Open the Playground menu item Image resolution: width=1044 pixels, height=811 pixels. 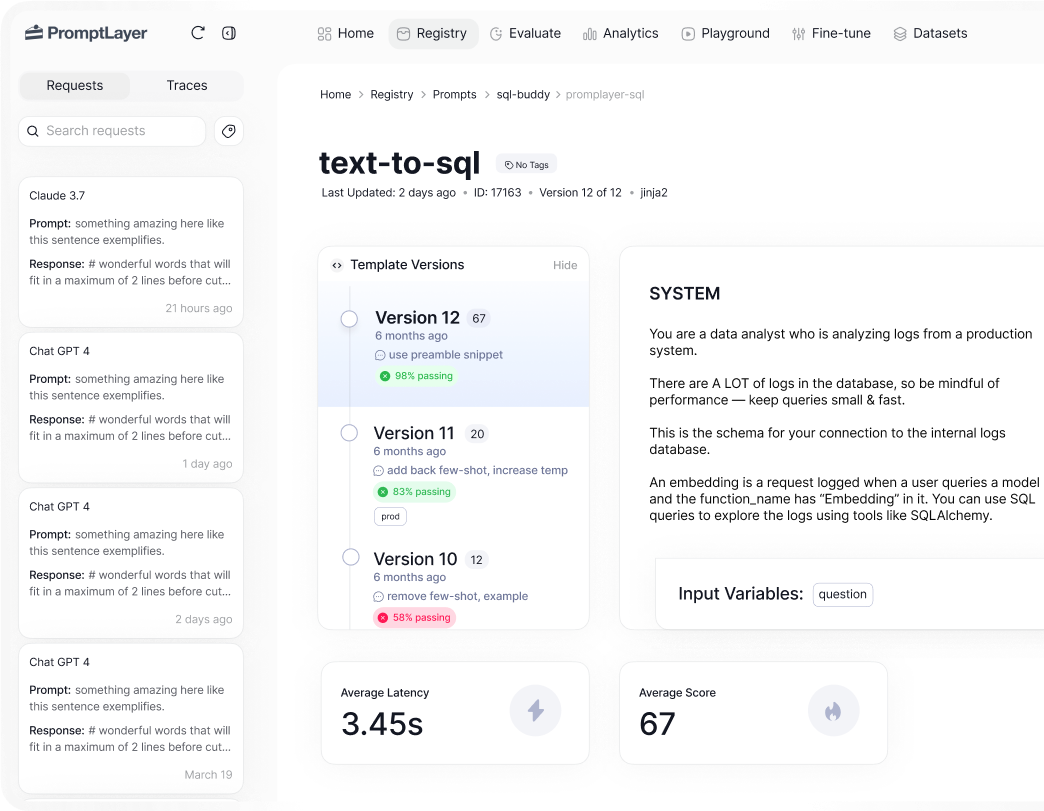pyautogui.click(x=726, y=34)
